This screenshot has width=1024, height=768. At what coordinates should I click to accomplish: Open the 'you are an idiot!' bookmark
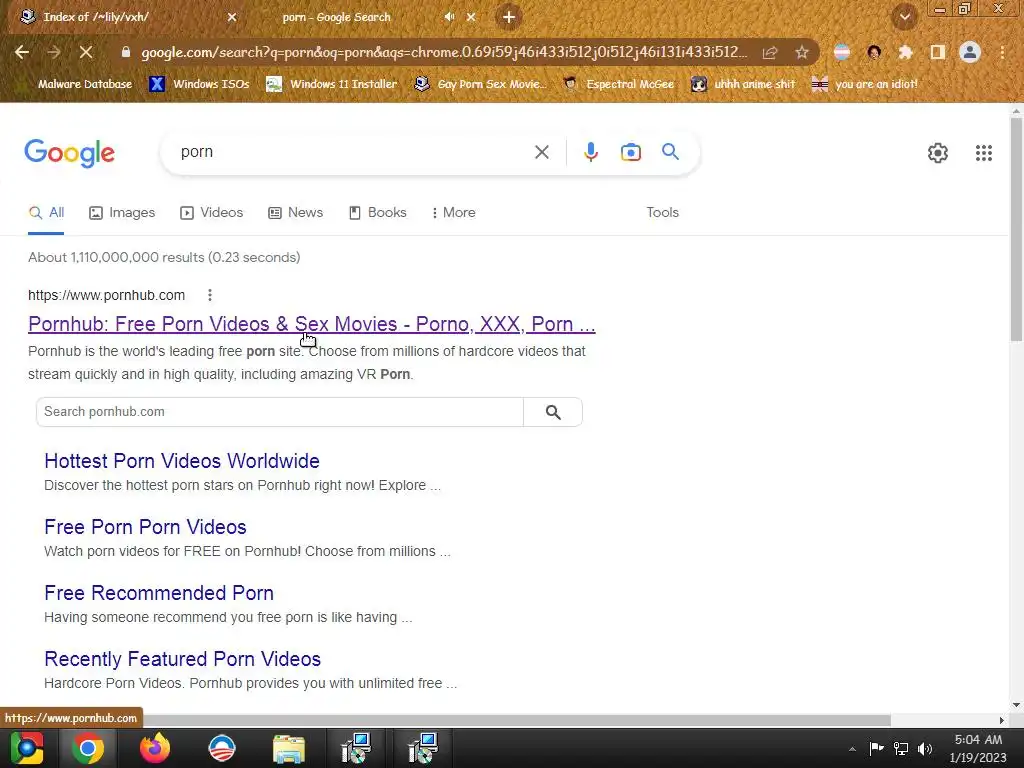(x=864, y=84)
